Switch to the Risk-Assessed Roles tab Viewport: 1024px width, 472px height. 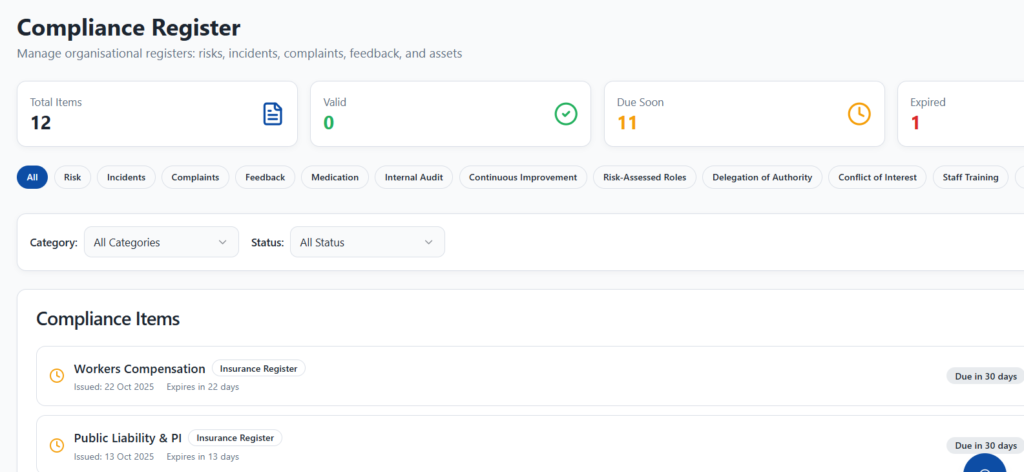tap(645, 178)
